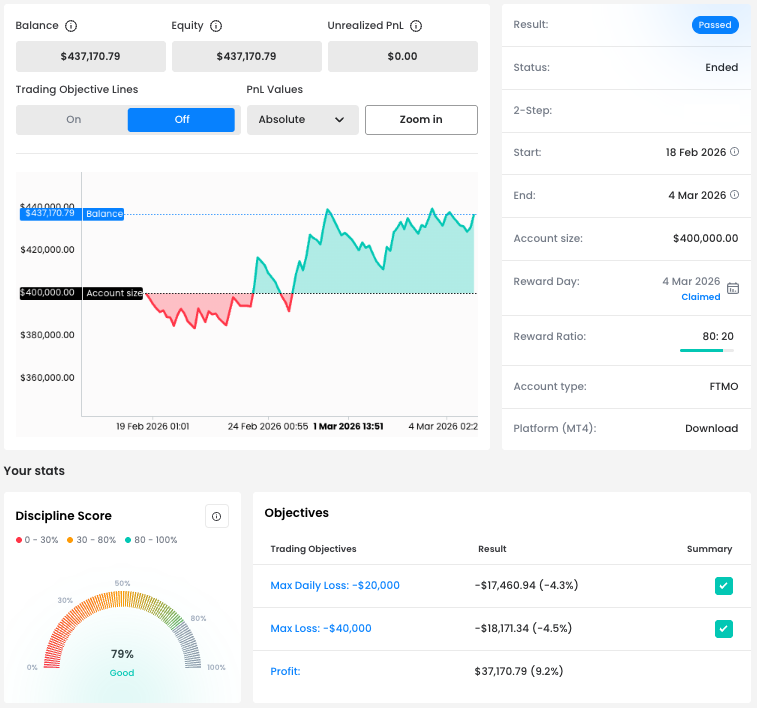The image size is (757, 708).
Task: Download the MT4 platform
Action: pyautogui.click(x=711, y=428)
